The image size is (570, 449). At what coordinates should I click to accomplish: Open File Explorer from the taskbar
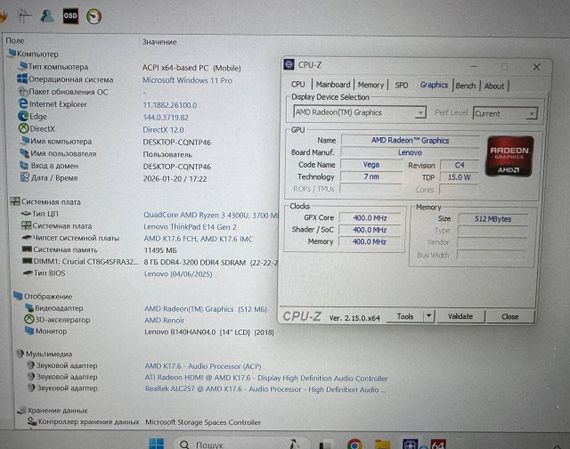pyautogui.click(x=382, y=444)
